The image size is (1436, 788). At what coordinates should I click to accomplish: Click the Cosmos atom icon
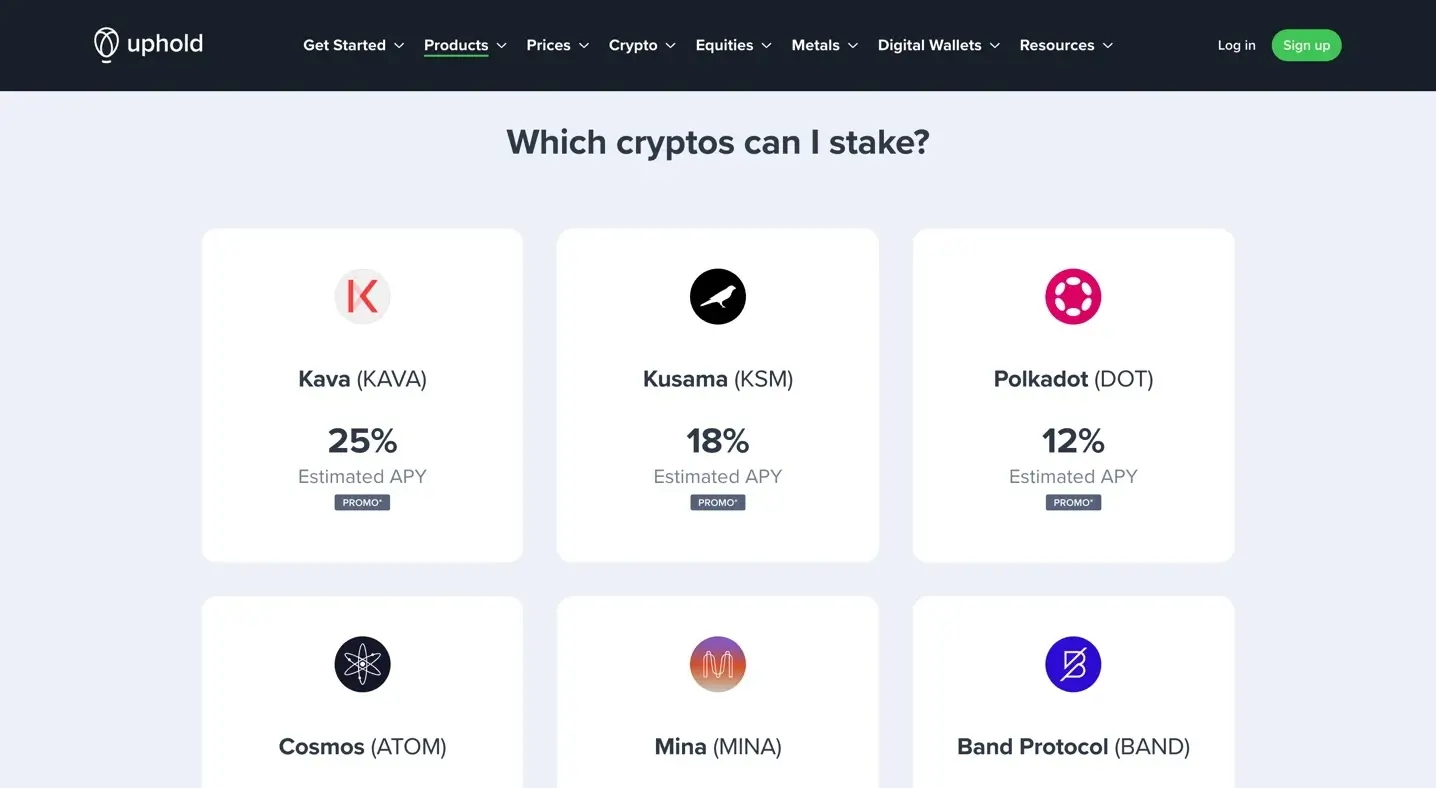362,665
